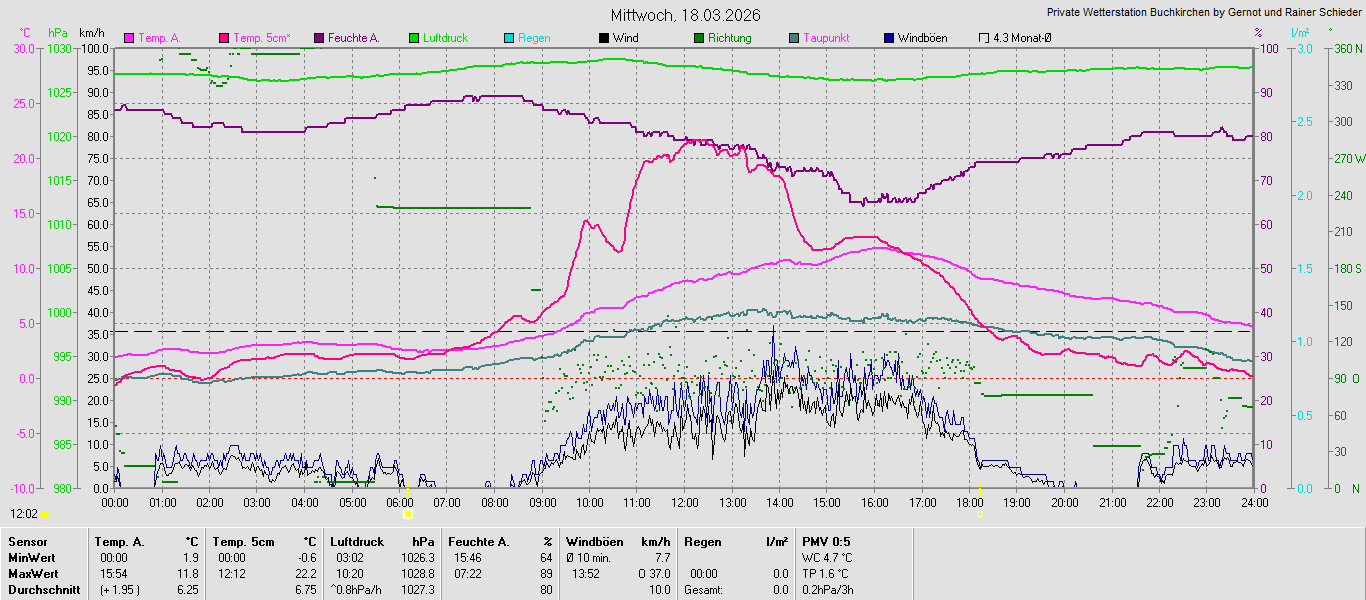Click the Luftdruck legend label text

[x=446, y=38]
